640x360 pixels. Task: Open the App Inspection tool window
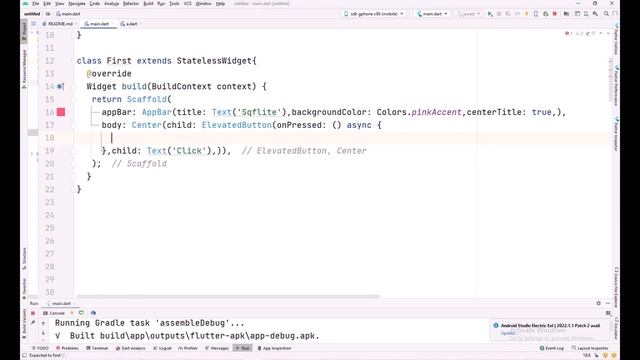(274, 348)
